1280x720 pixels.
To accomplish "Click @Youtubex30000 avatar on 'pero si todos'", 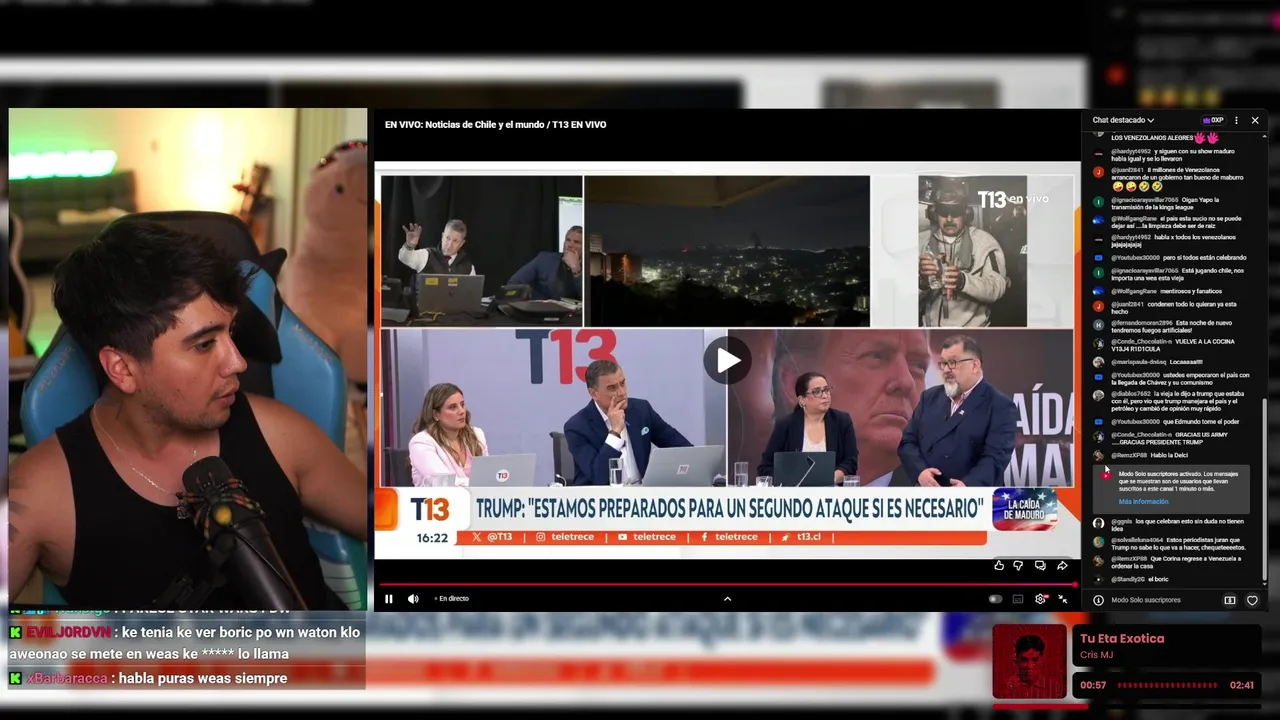I will coord(1098,257).
